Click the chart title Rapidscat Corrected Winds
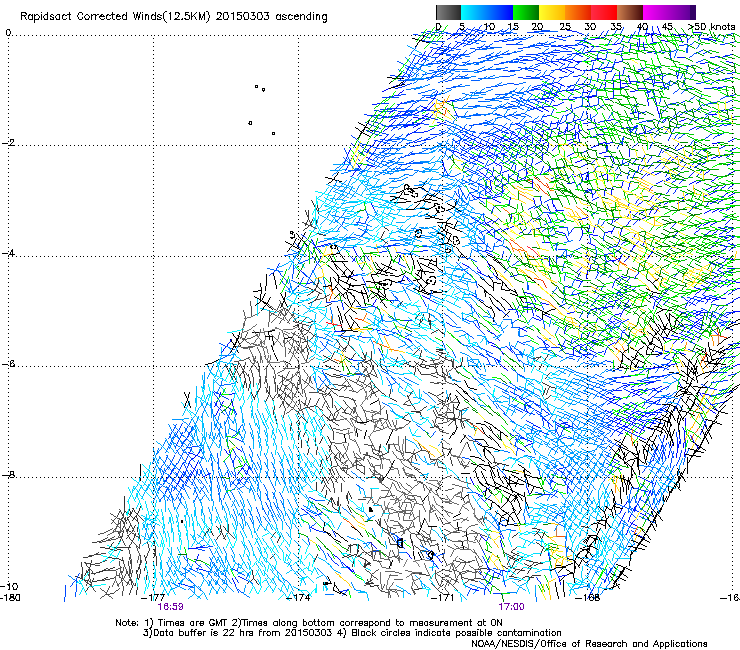Viewport: 740px width, 650px height. pyautogui.click(x=174, y=17)
